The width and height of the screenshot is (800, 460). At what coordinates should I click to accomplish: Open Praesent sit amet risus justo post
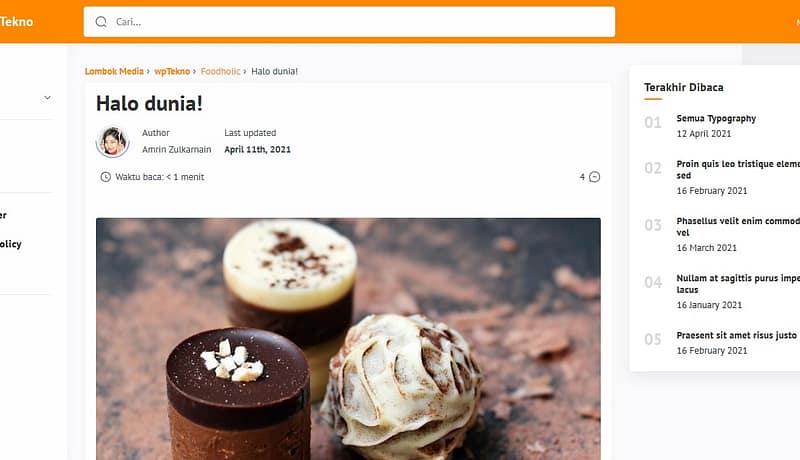[x=737, y=335]
